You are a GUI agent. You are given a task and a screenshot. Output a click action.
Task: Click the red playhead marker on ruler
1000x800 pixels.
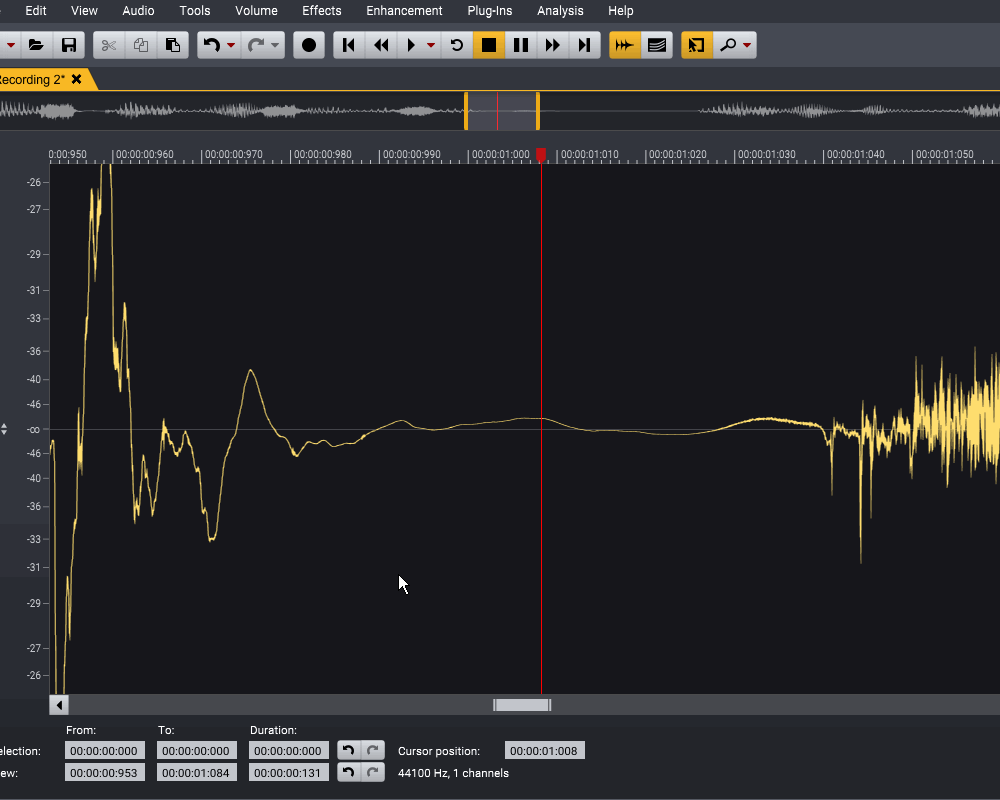[541, 154]
